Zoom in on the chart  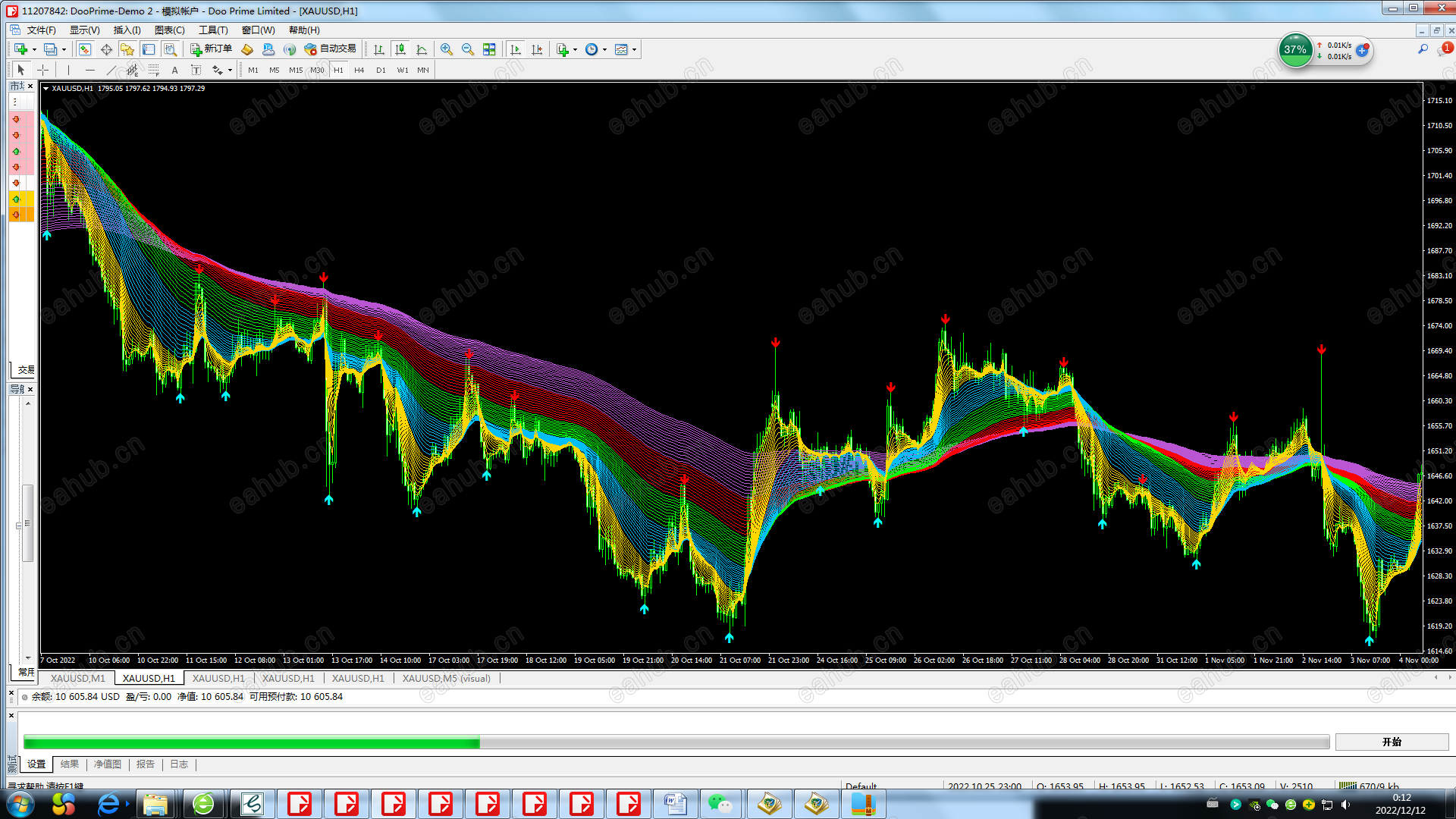pyautogui.click(x=447, y=49)
